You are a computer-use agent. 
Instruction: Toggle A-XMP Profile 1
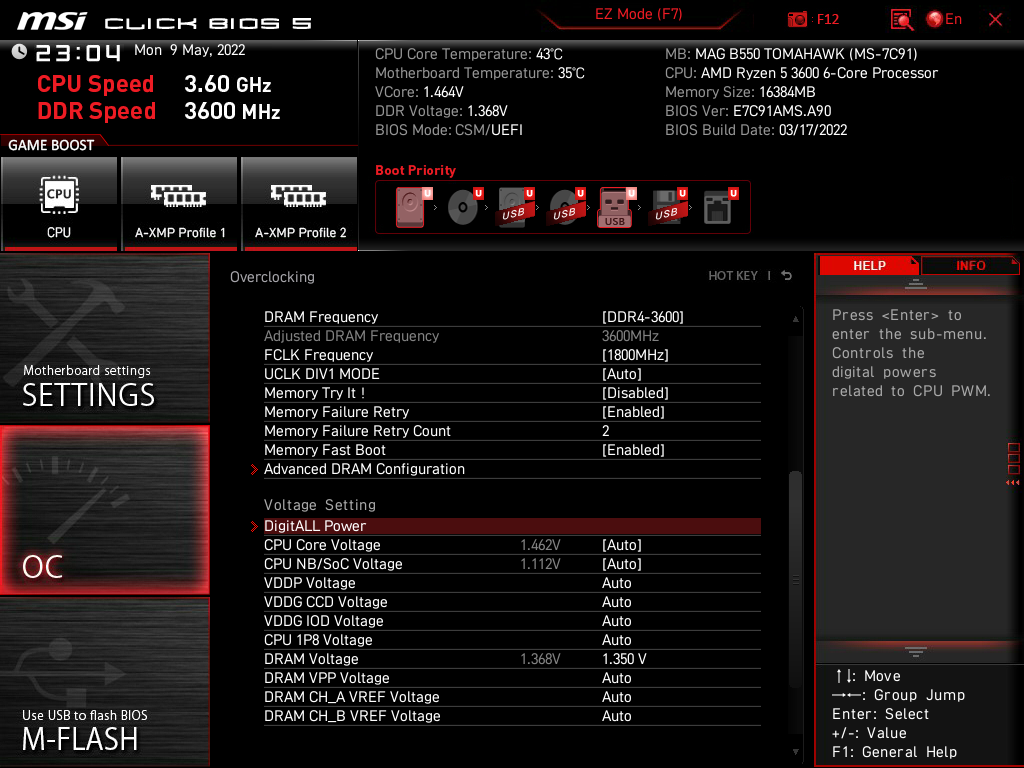[180, 203]
